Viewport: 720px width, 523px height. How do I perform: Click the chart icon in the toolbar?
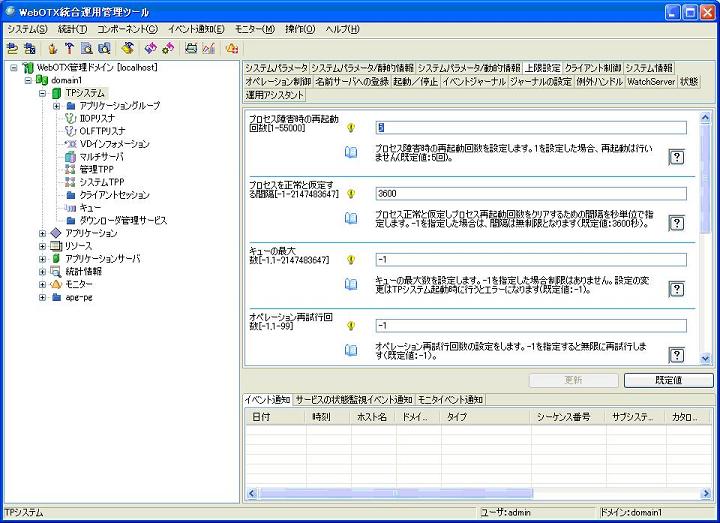pos(208,47)
